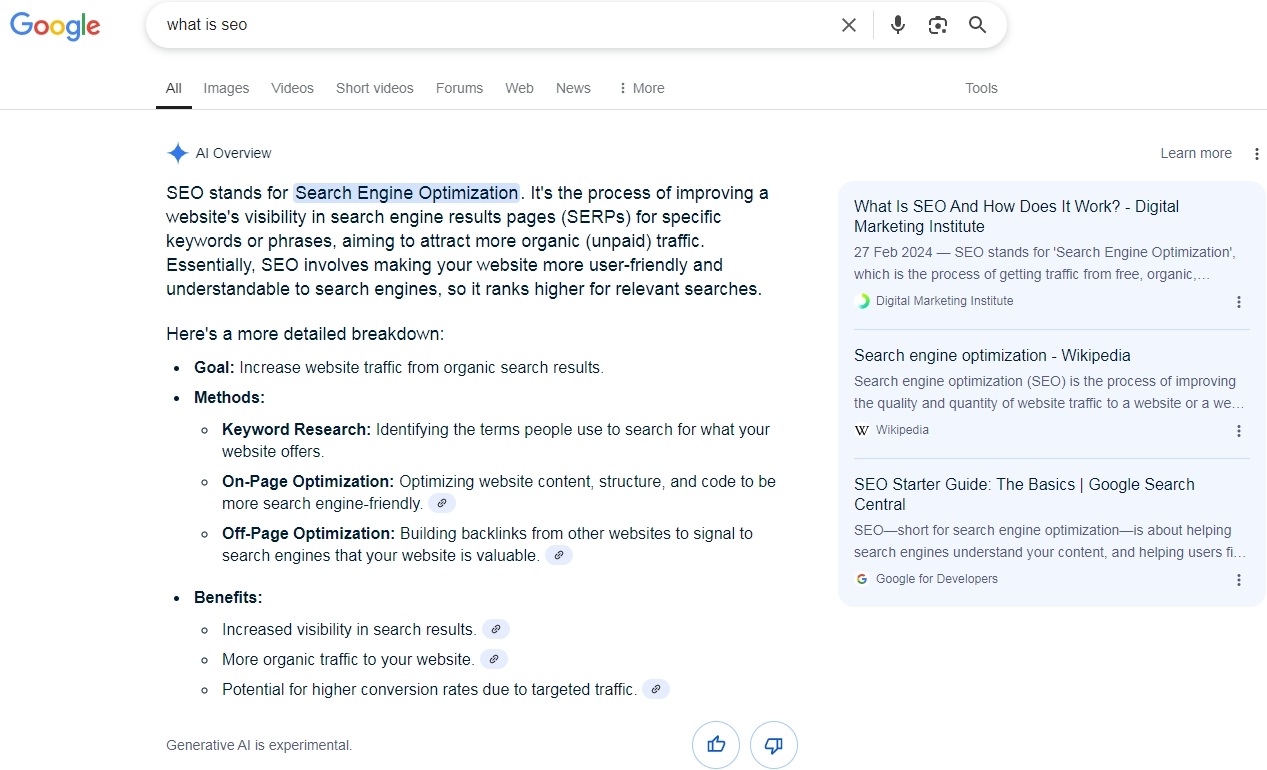The width and height of the screenshot is (1267, 770).
Task: Click the 'Goal:' bullet label
Action: coord(214,367)
